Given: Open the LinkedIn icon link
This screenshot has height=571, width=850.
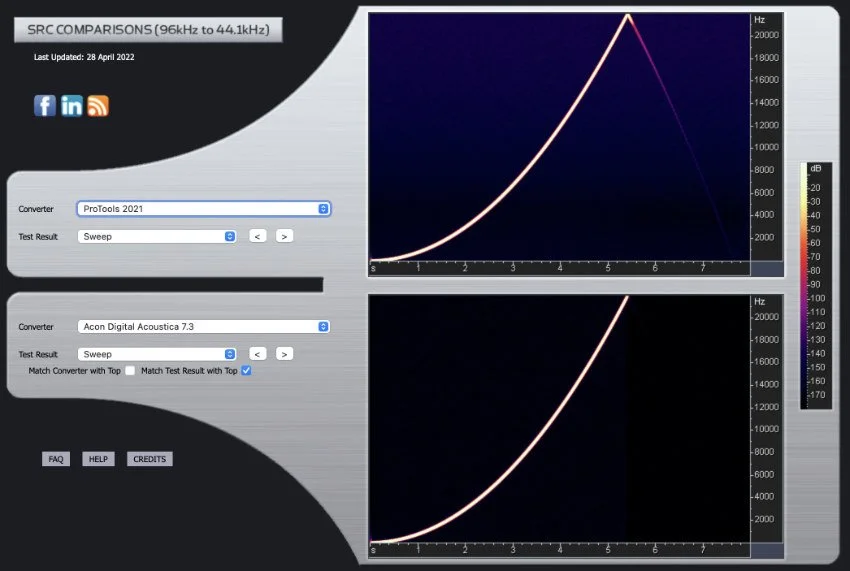Looking at the screenshot, I should [x=72, y=106].
